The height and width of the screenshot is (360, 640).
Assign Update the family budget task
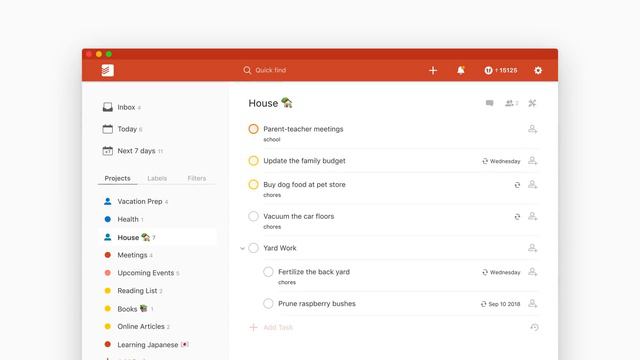(x=532, y=161)
